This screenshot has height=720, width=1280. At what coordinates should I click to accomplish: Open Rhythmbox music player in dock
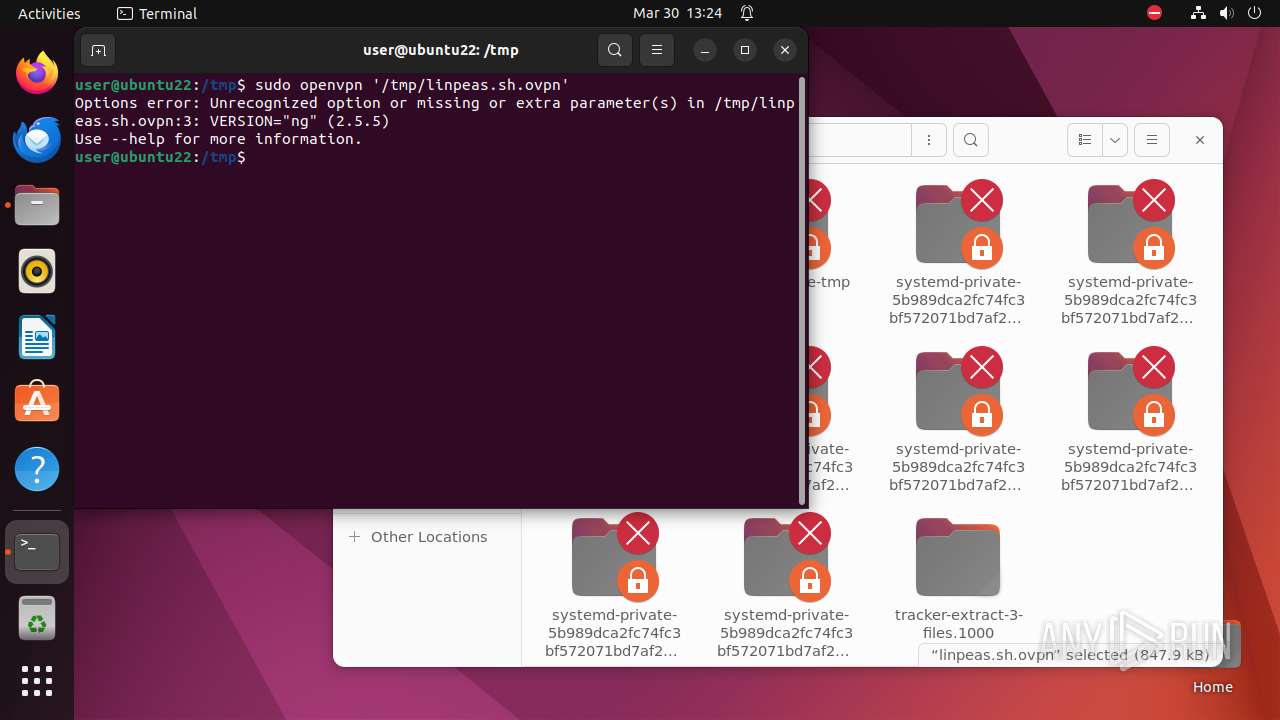37,271
